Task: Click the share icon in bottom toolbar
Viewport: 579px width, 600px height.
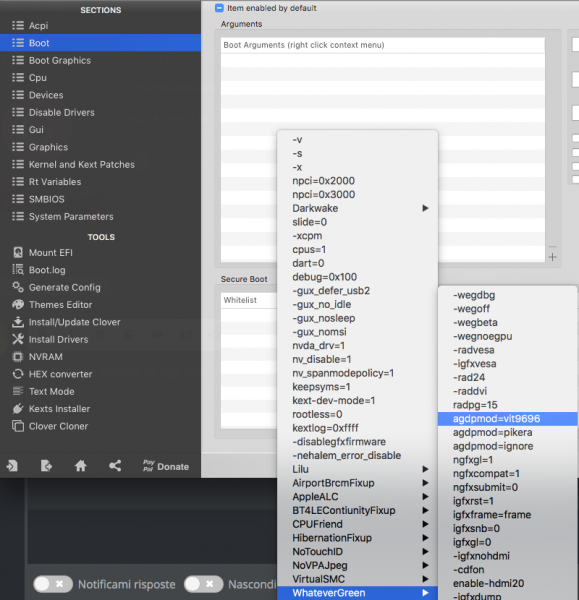Action: click(115, 466)
